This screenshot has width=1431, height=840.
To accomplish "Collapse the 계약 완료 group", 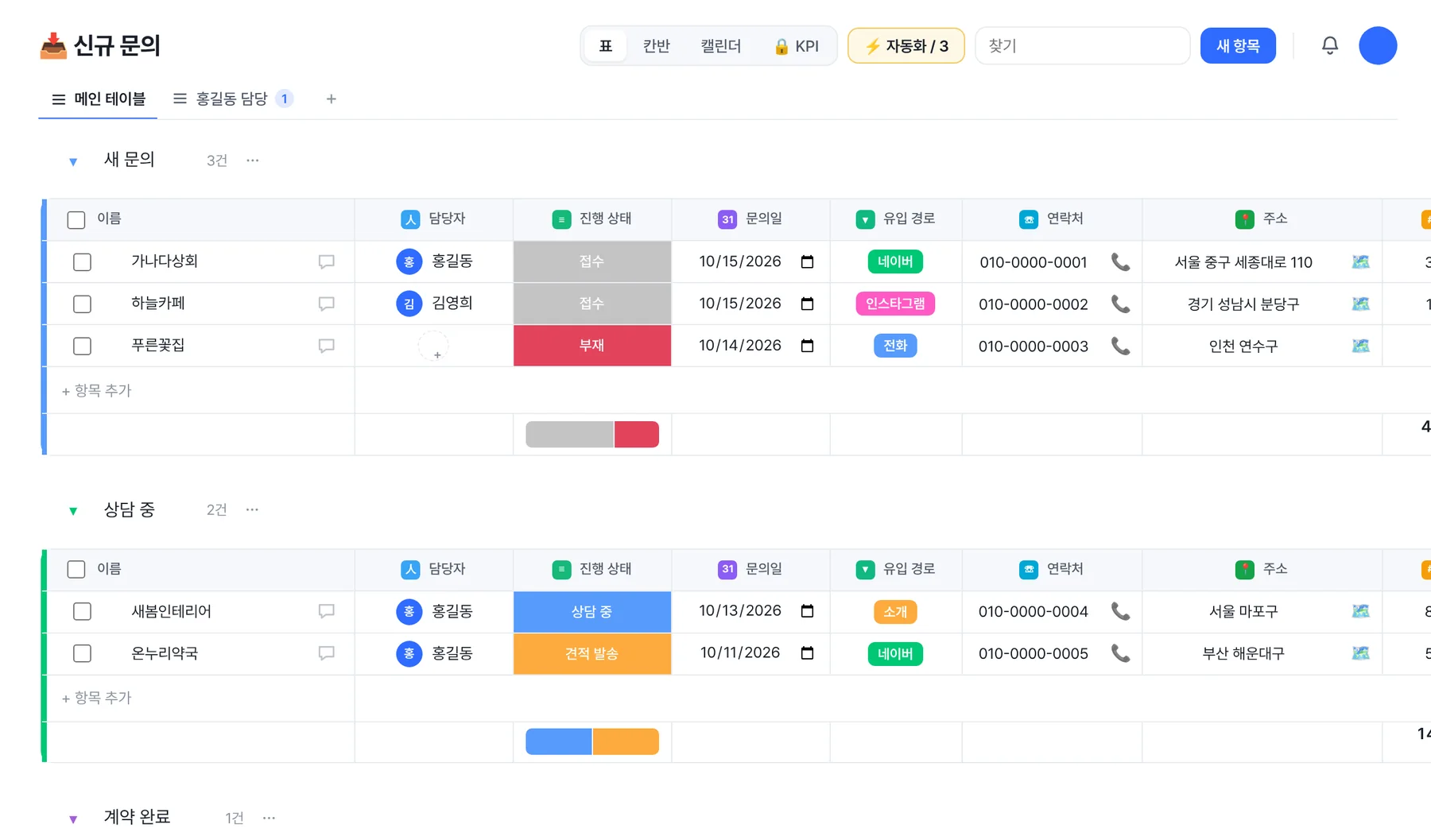I will click(73, 819).
